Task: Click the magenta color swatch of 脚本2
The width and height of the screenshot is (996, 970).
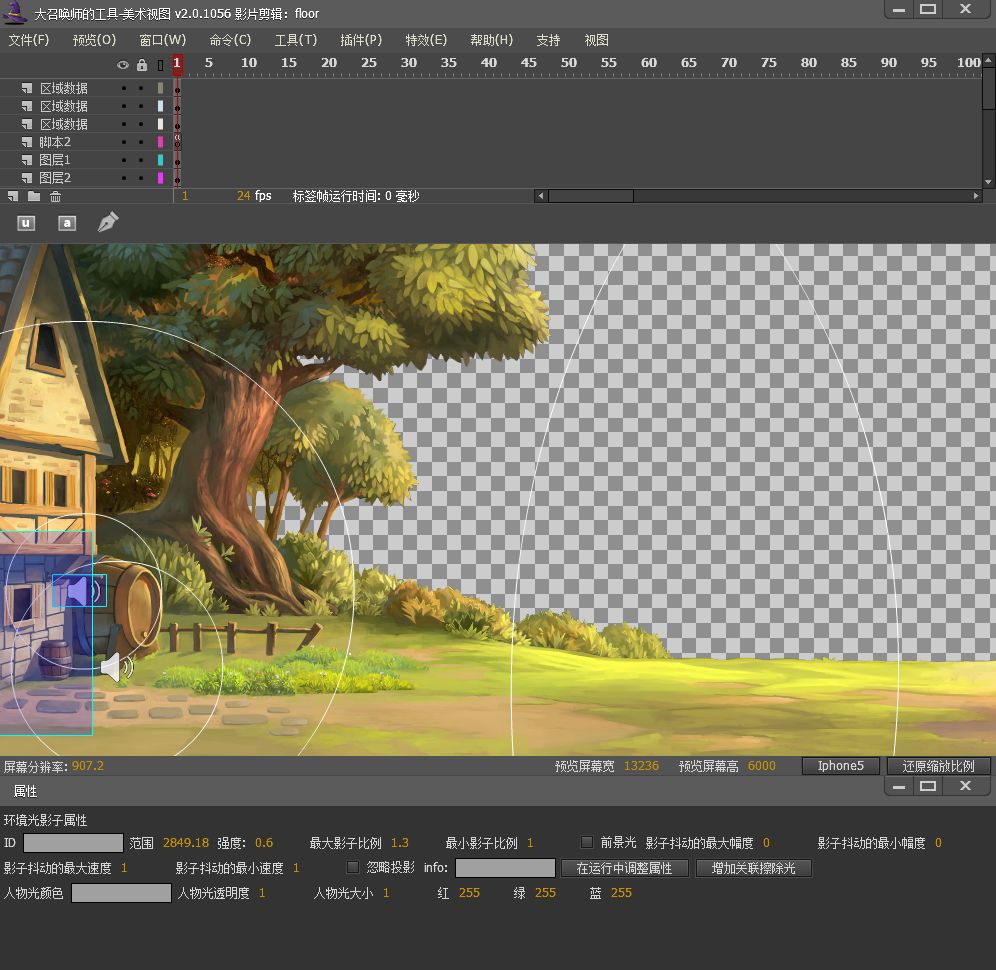Action: [160, 142]
